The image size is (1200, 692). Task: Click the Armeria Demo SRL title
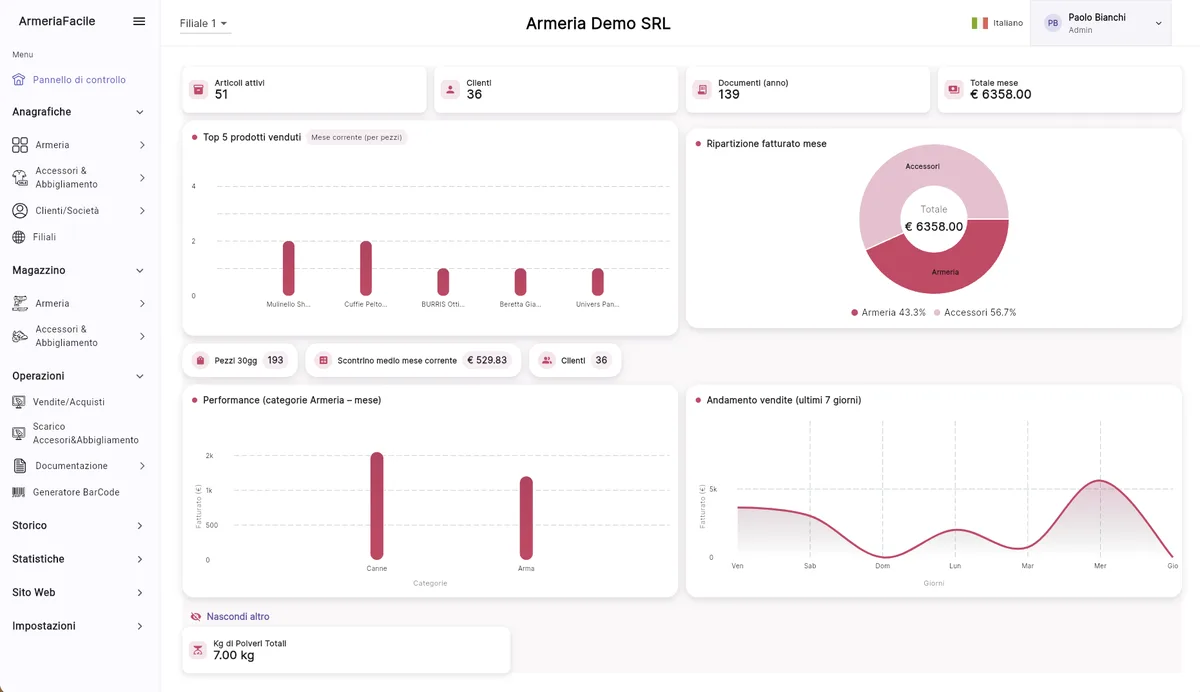coord(599,23)
